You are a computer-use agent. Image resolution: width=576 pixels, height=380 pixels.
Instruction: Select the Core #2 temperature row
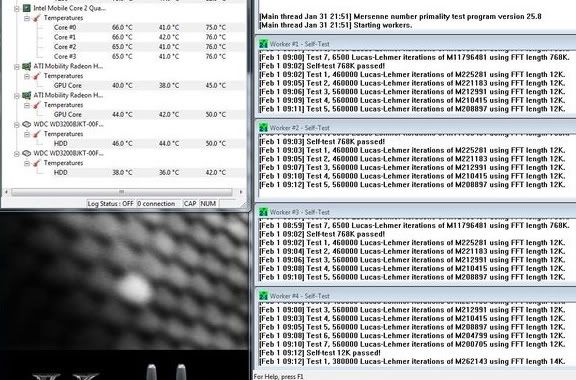(149, 47)
